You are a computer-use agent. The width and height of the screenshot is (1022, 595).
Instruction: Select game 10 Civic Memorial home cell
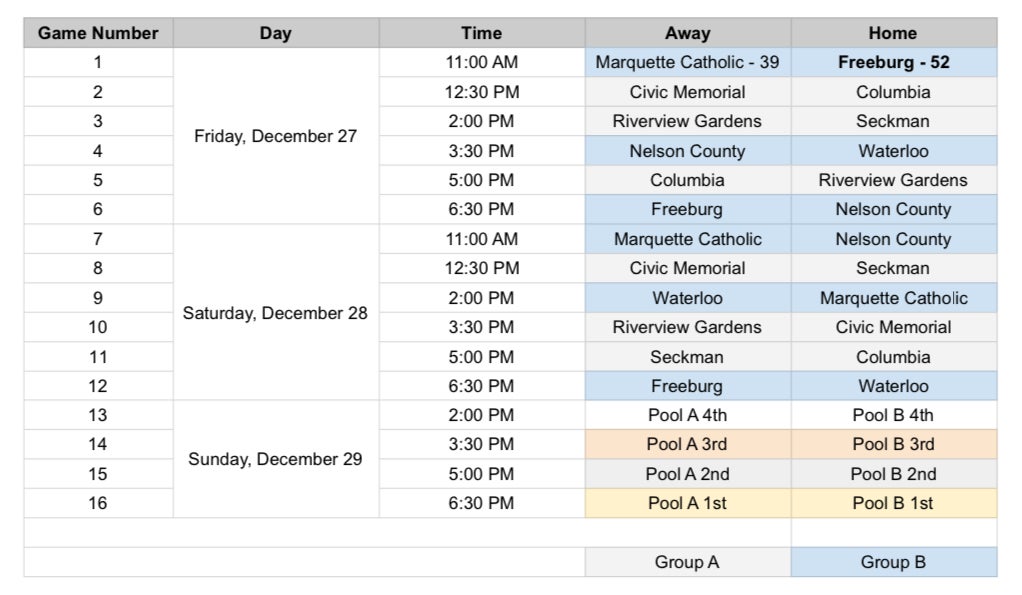pos(894,327)
